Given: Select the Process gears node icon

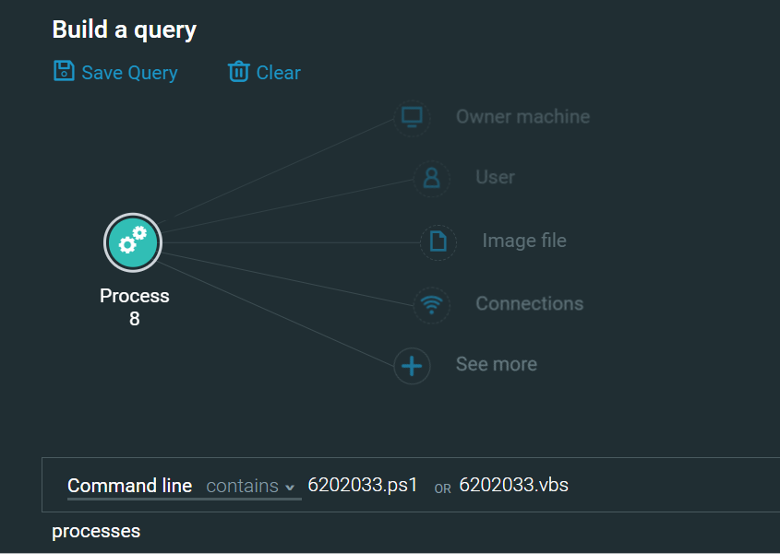Looking at the screenshot, I should 132,242.
